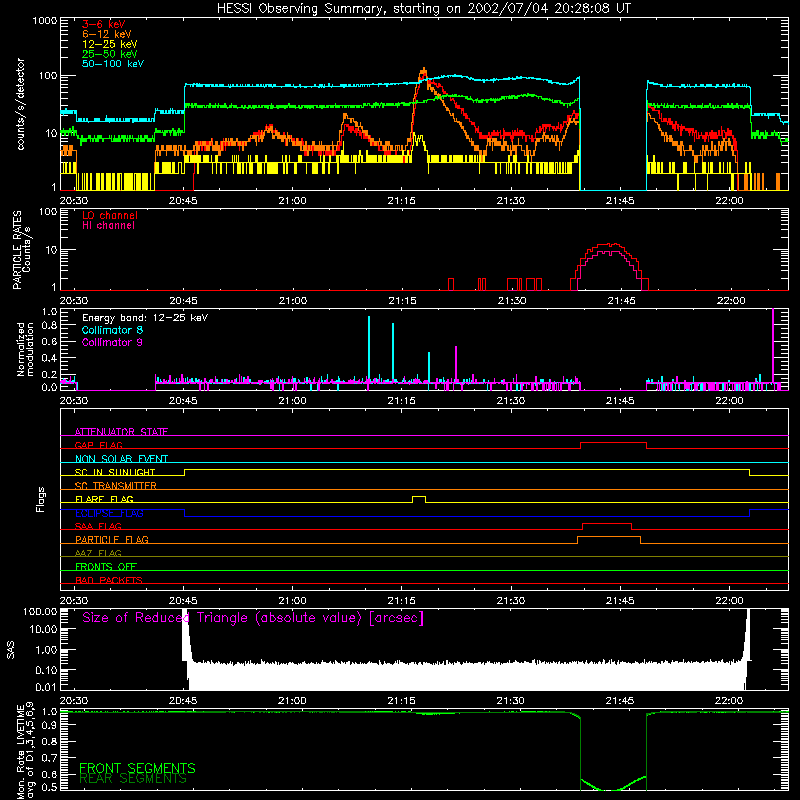Viewport: 800px width, 800px height.
Task: Select the '3-6 keV' legend label
Action: coord(104,24)
